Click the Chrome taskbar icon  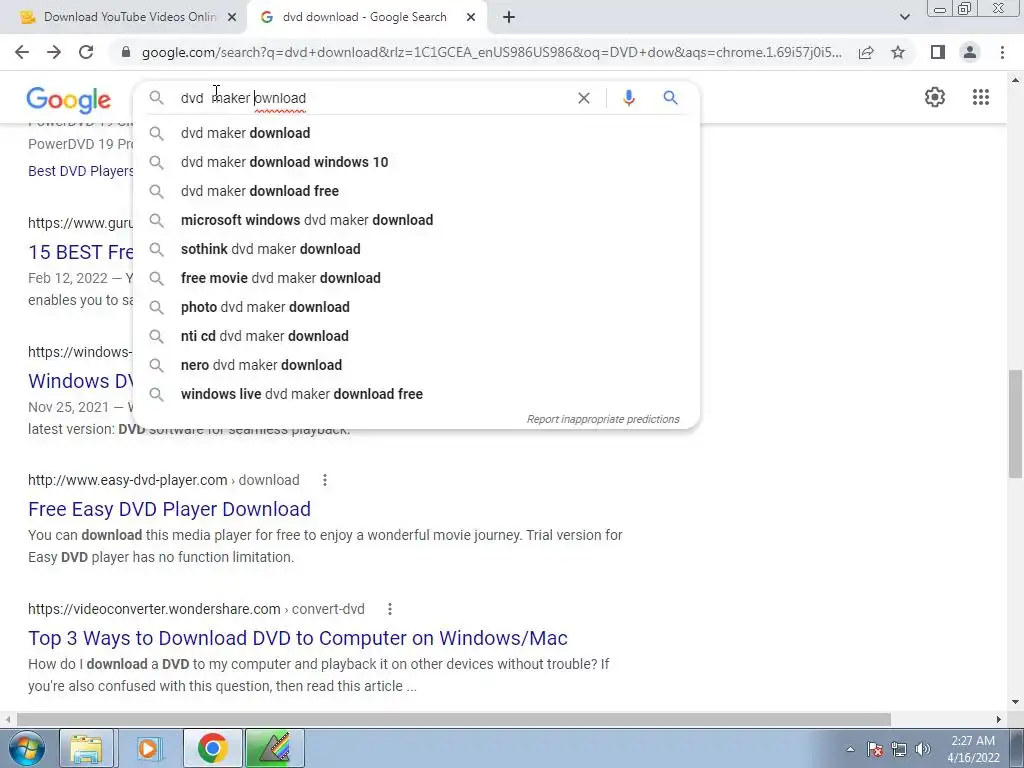point(212,748)
